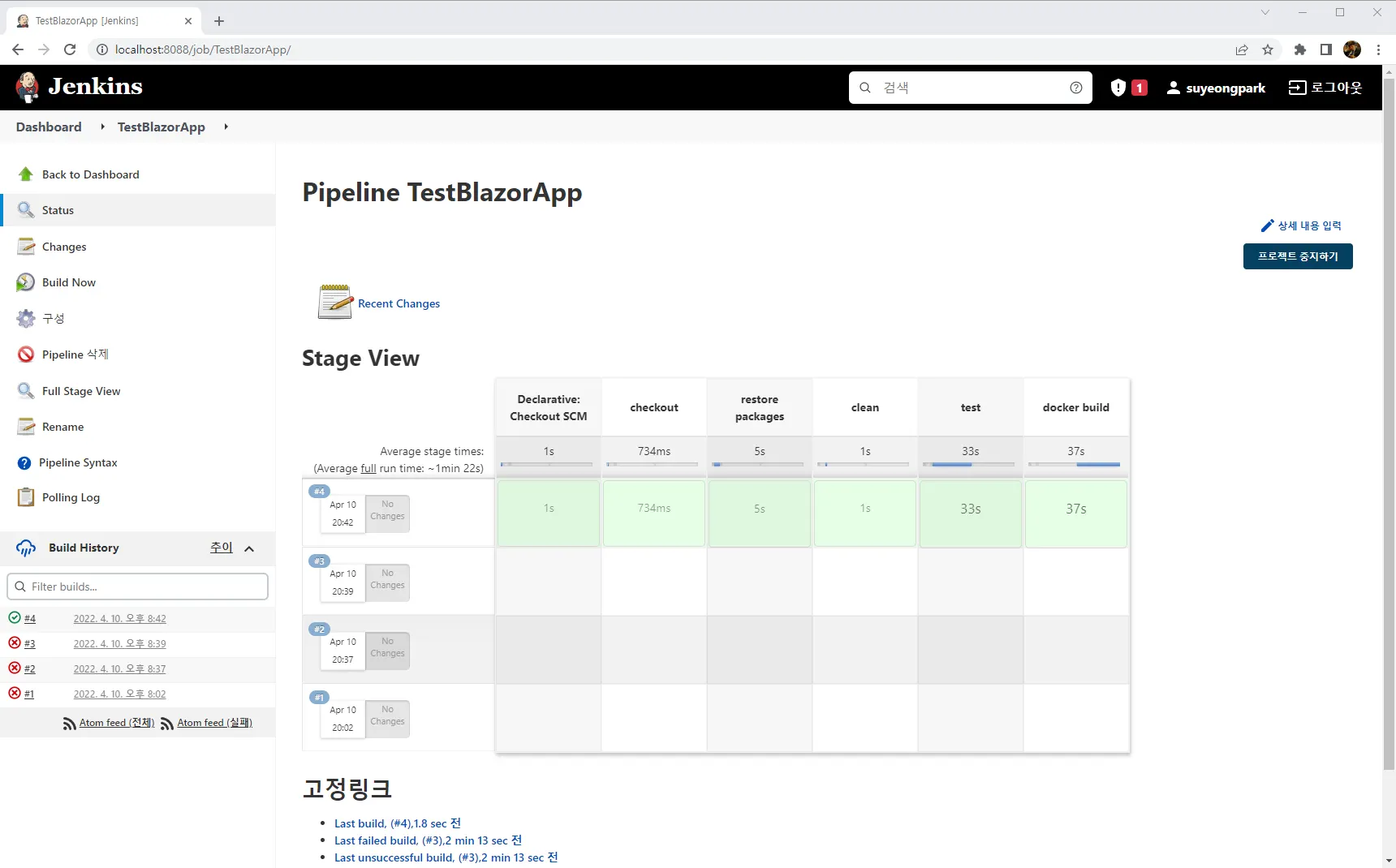The image size is (1396, 868).
Task: Click the search help question mark icon
Action: tap(1076, 88)
